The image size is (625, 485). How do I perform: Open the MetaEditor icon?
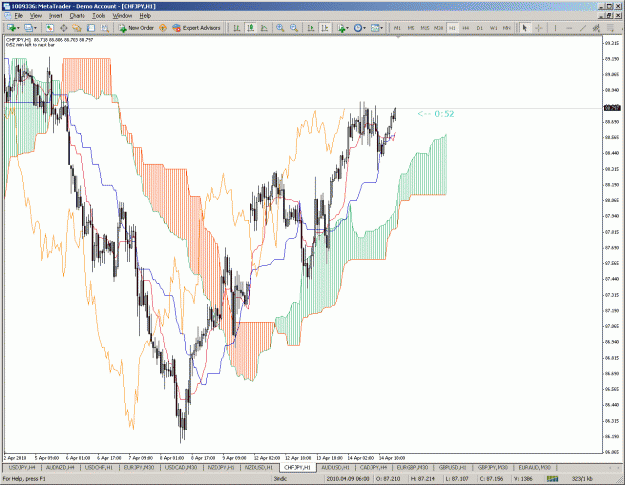[163, 28]
